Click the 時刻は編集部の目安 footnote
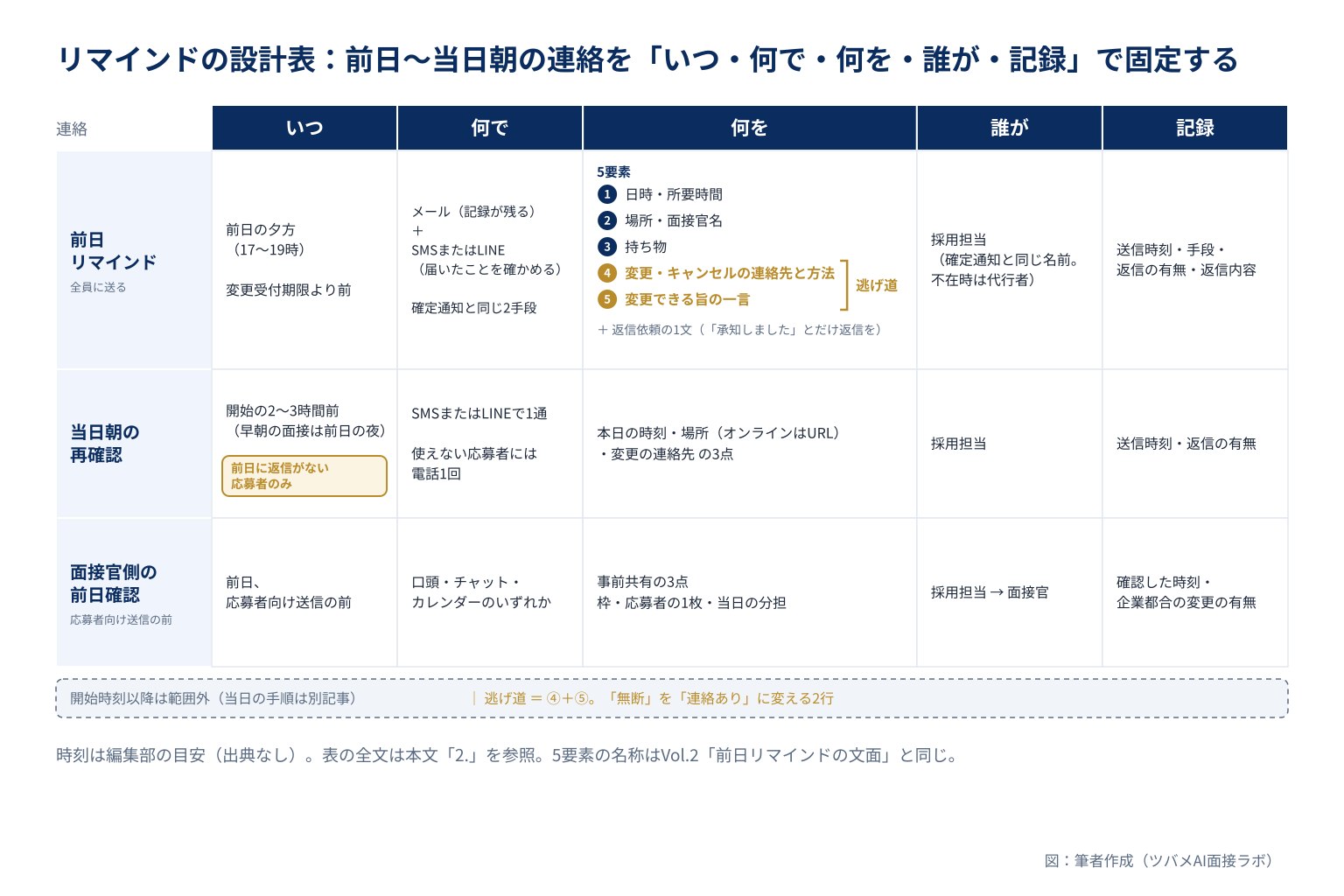Viewport: 1344px width, 896px height. [508, 755]
